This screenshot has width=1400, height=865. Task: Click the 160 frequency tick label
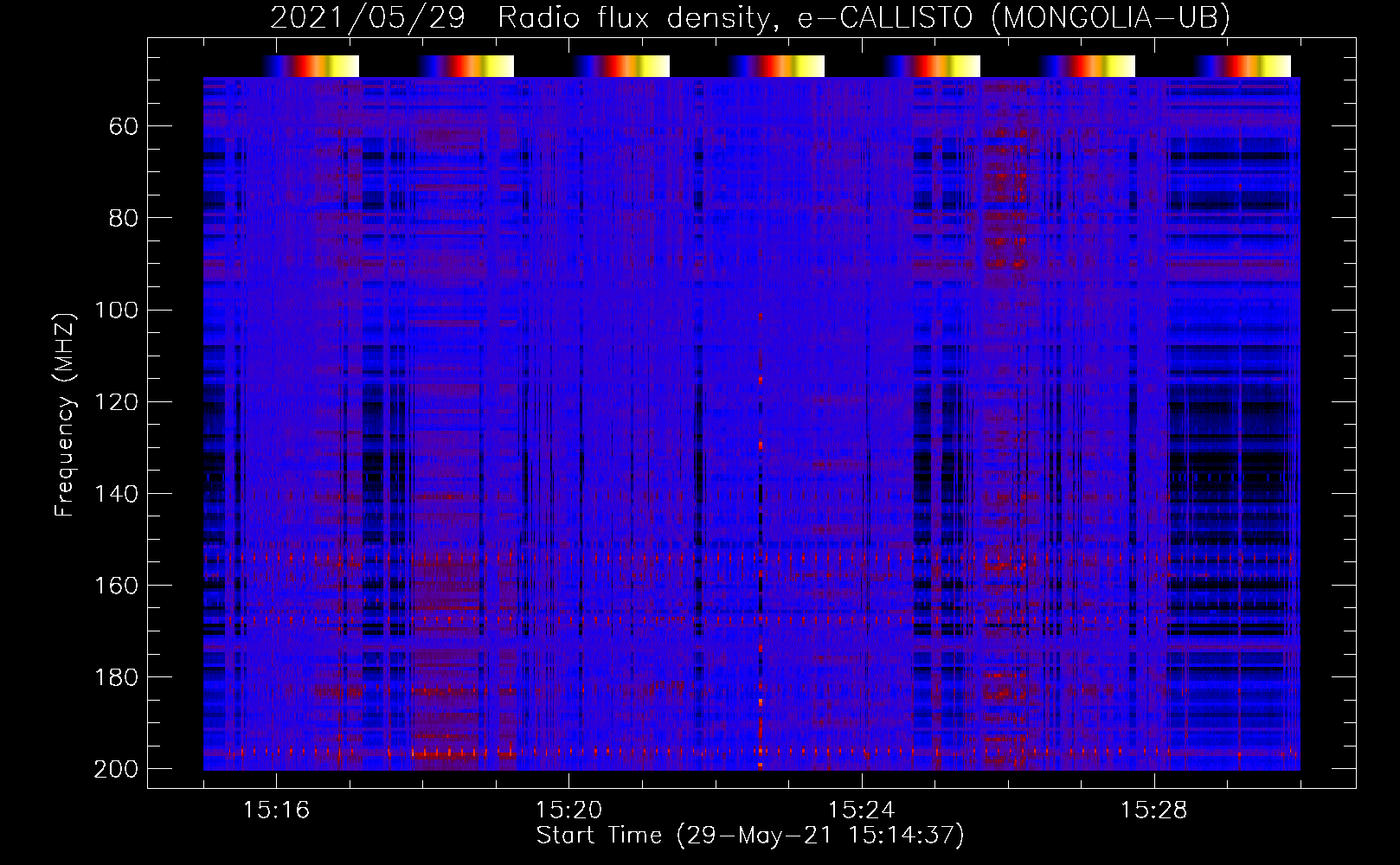pyautogui.click(x=117, y=586)
